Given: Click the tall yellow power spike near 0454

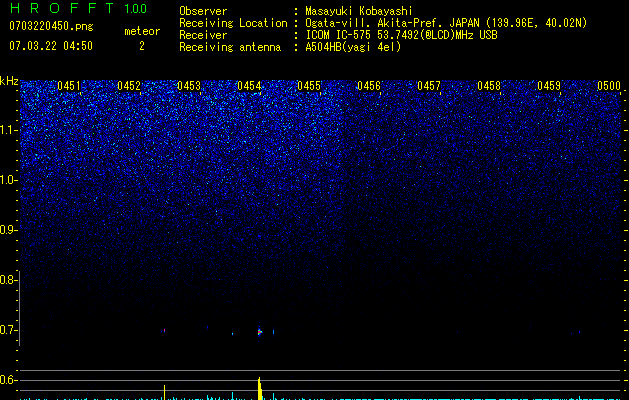Looking at the screenshot, I should (x=260, y=388).
